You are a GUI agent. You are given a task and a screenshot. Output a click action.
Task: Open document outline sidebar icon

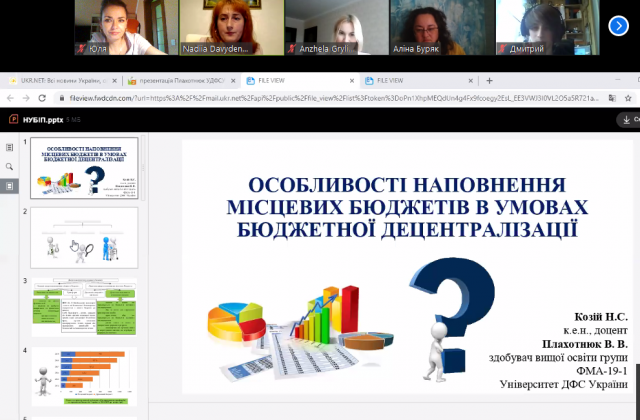coord(9,147)
